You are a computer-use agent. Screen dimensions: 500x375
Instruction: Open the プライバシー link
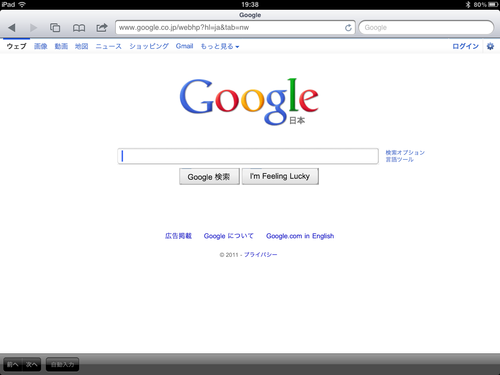click(261, 255)
